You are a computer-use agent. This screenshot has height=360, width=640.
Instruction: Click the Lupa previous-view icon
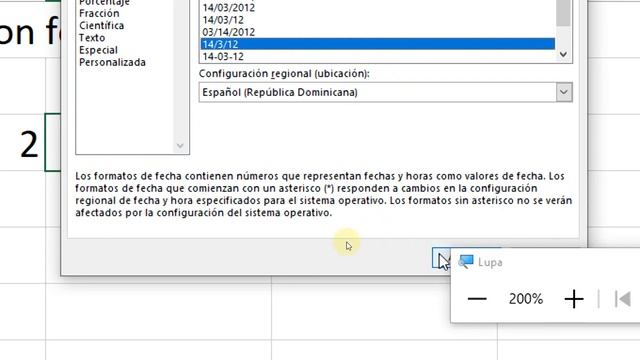tap(623, 299)
